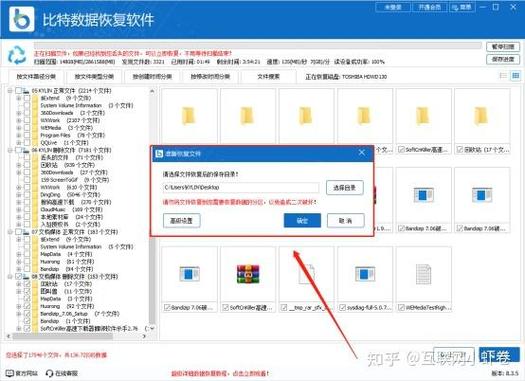
Task: Select the sysdiag-full installer icon
Action: [x=365, y=274]
